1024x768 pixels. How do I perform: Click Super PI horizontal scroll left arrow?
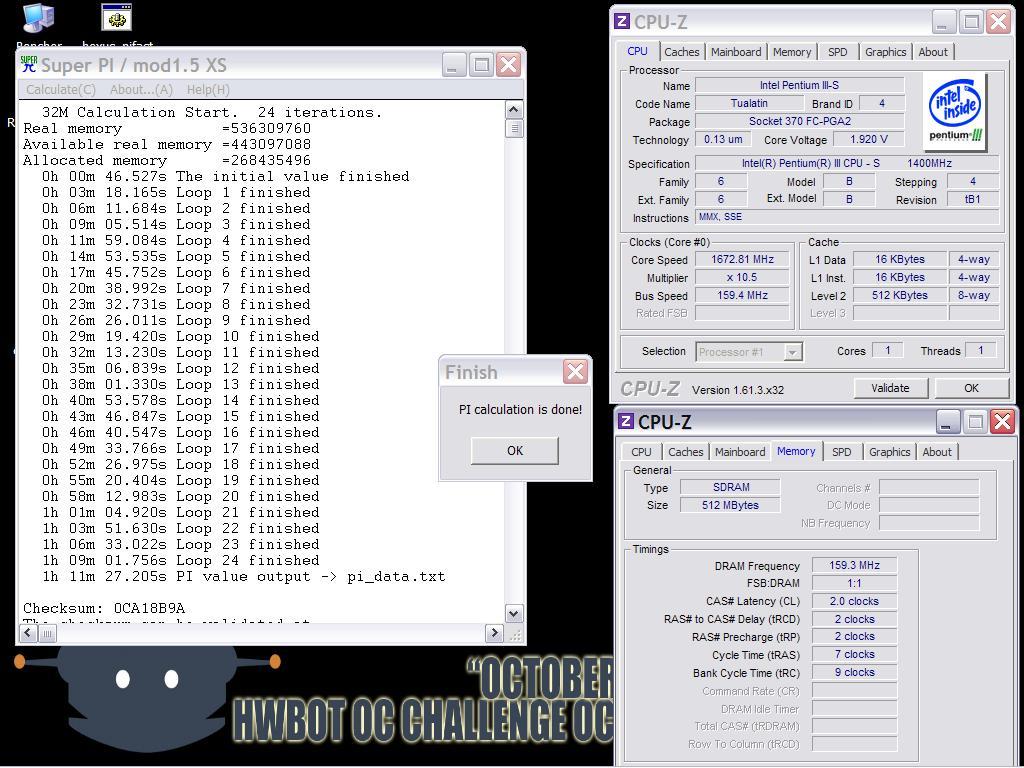(28, 633)
